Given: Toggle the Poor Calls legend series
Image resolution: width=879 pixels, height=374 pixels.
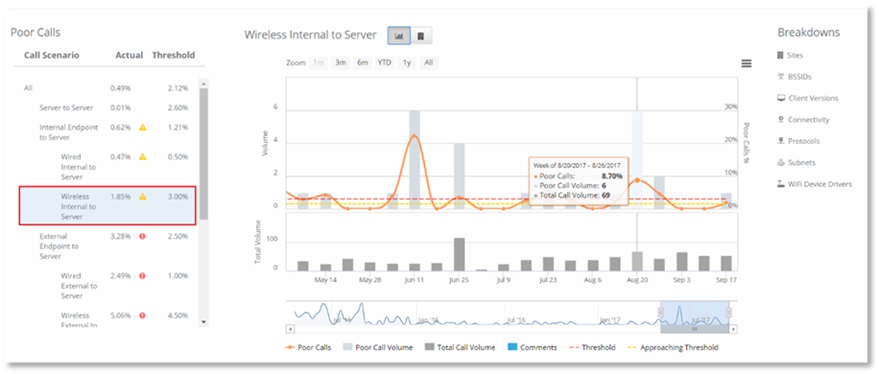Looking at the screenshot, I should click(308, 347).
